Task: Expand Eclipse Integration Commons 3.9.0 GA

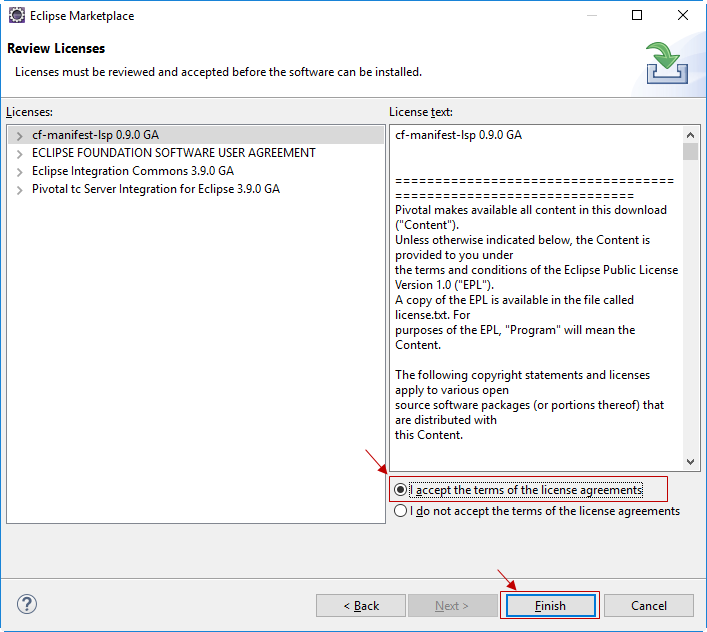Action: pyautogui.click(x=19, y=172)
